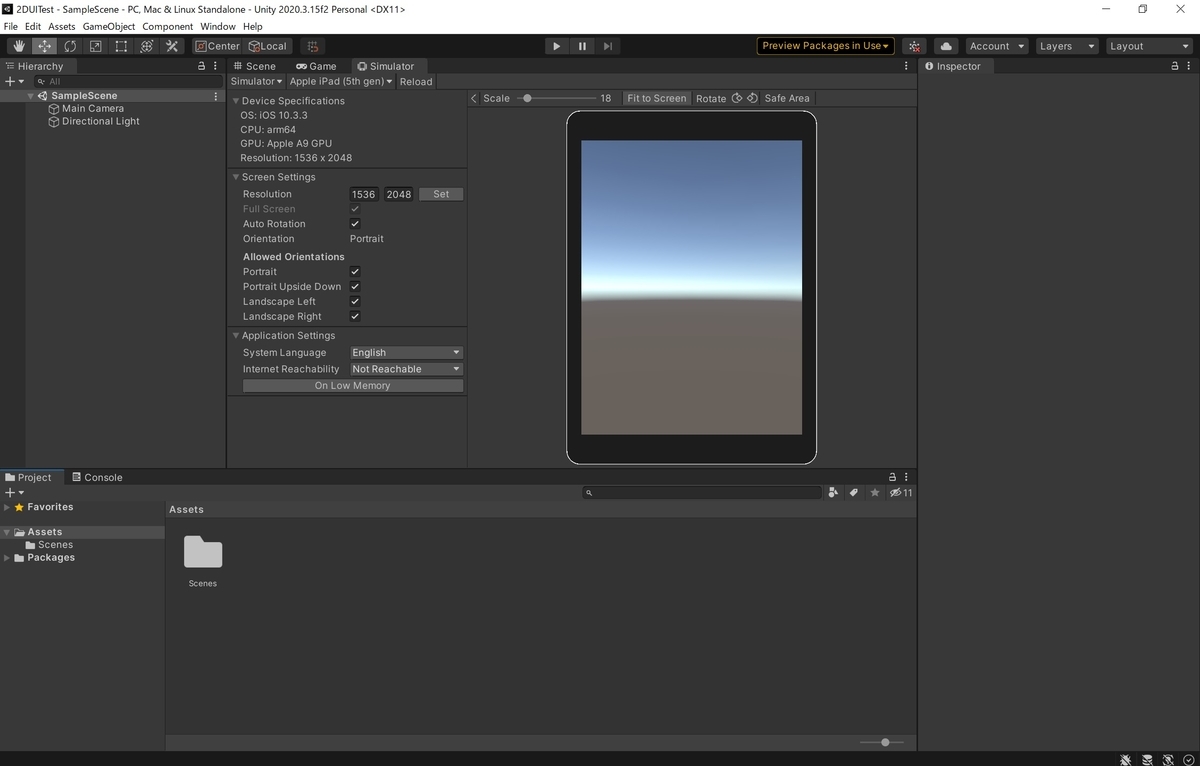Open cloud services icon
Screen dimensions: 1200x766
(x=946, y=46)
